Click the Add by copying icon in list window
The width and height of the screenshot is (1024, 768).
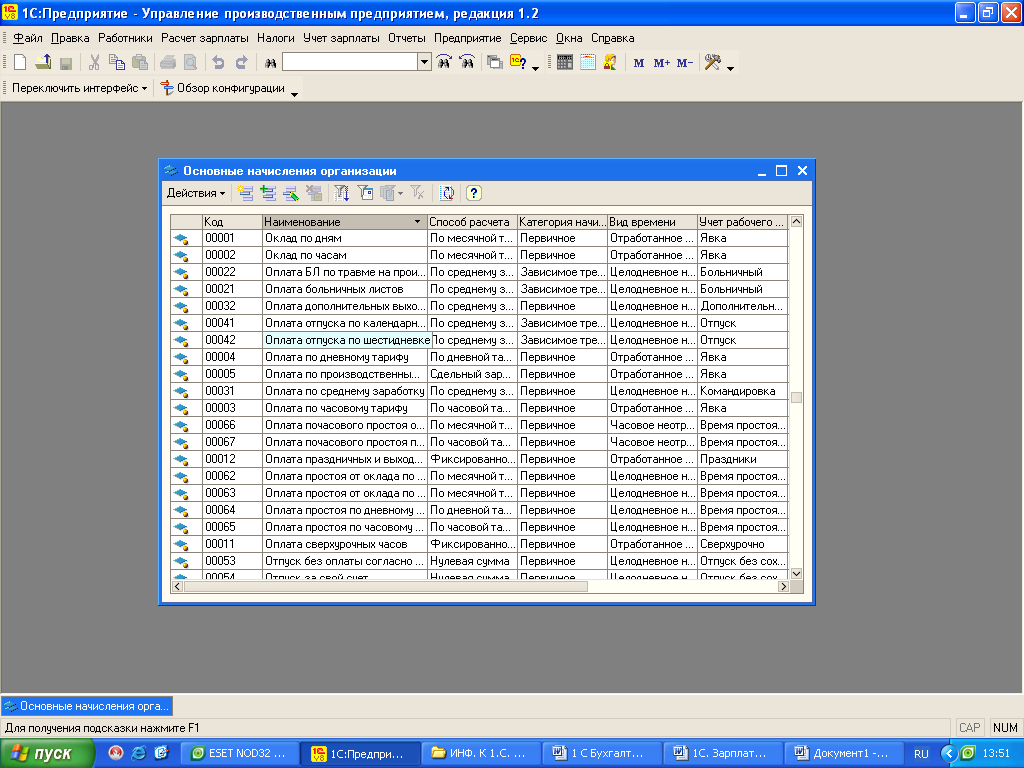point(268,193)
